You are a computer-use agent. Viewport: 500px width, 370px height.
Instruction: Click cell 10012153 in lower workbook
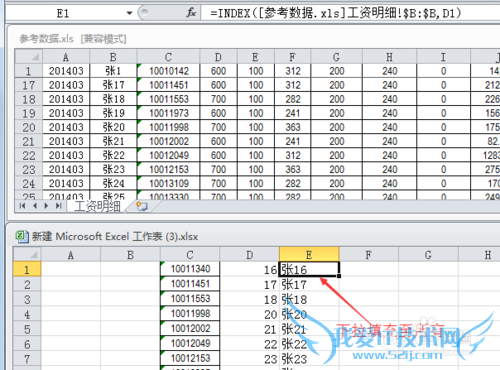pos(190,358)
